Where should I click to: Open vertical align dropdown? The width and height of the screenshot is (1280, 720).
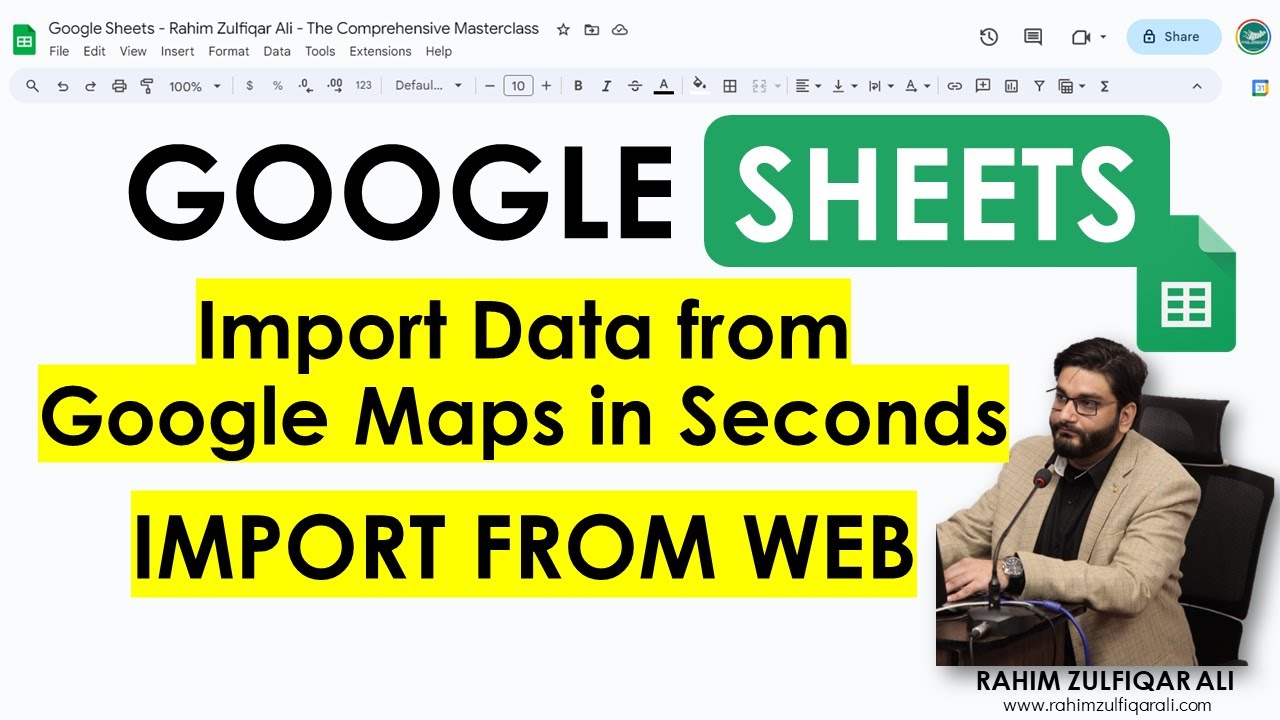point(845,86)
